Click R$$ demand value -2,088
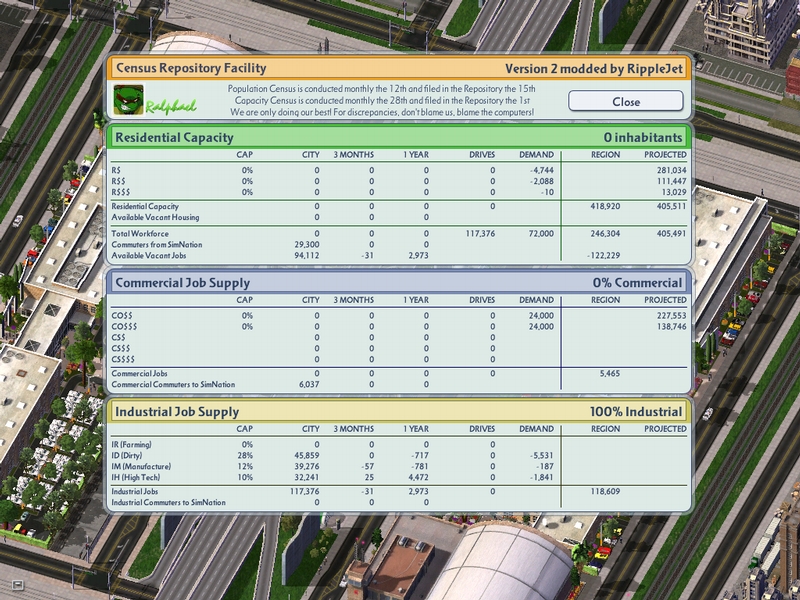Image resolution: width=800 pixels, height=600 pixels. pyautogui.click(x=542, y=181)
